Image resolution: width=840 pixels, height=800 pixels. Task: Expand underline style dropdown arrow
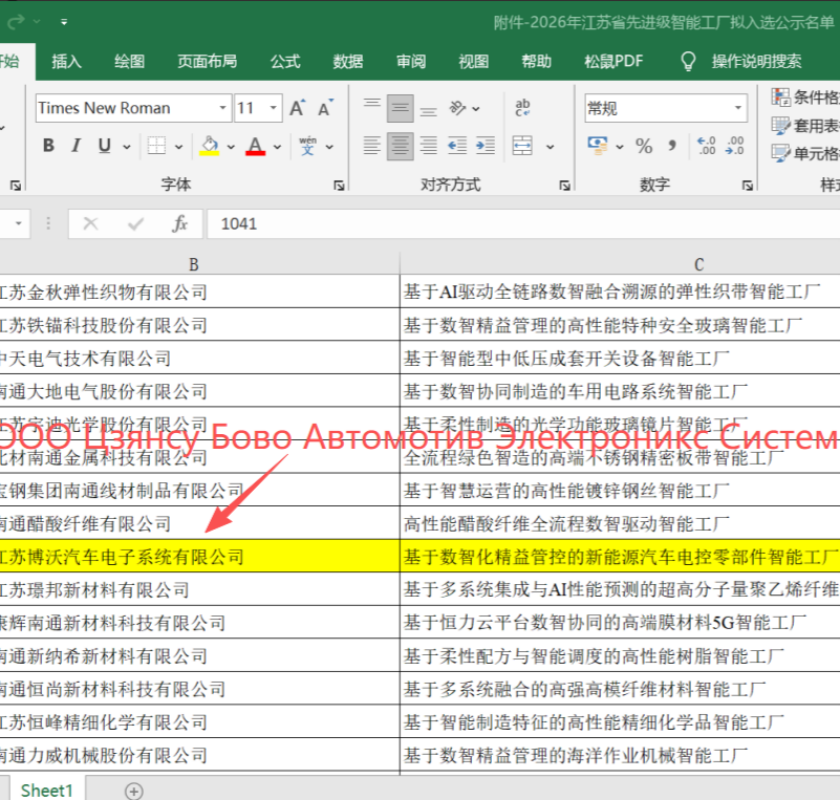126,146
